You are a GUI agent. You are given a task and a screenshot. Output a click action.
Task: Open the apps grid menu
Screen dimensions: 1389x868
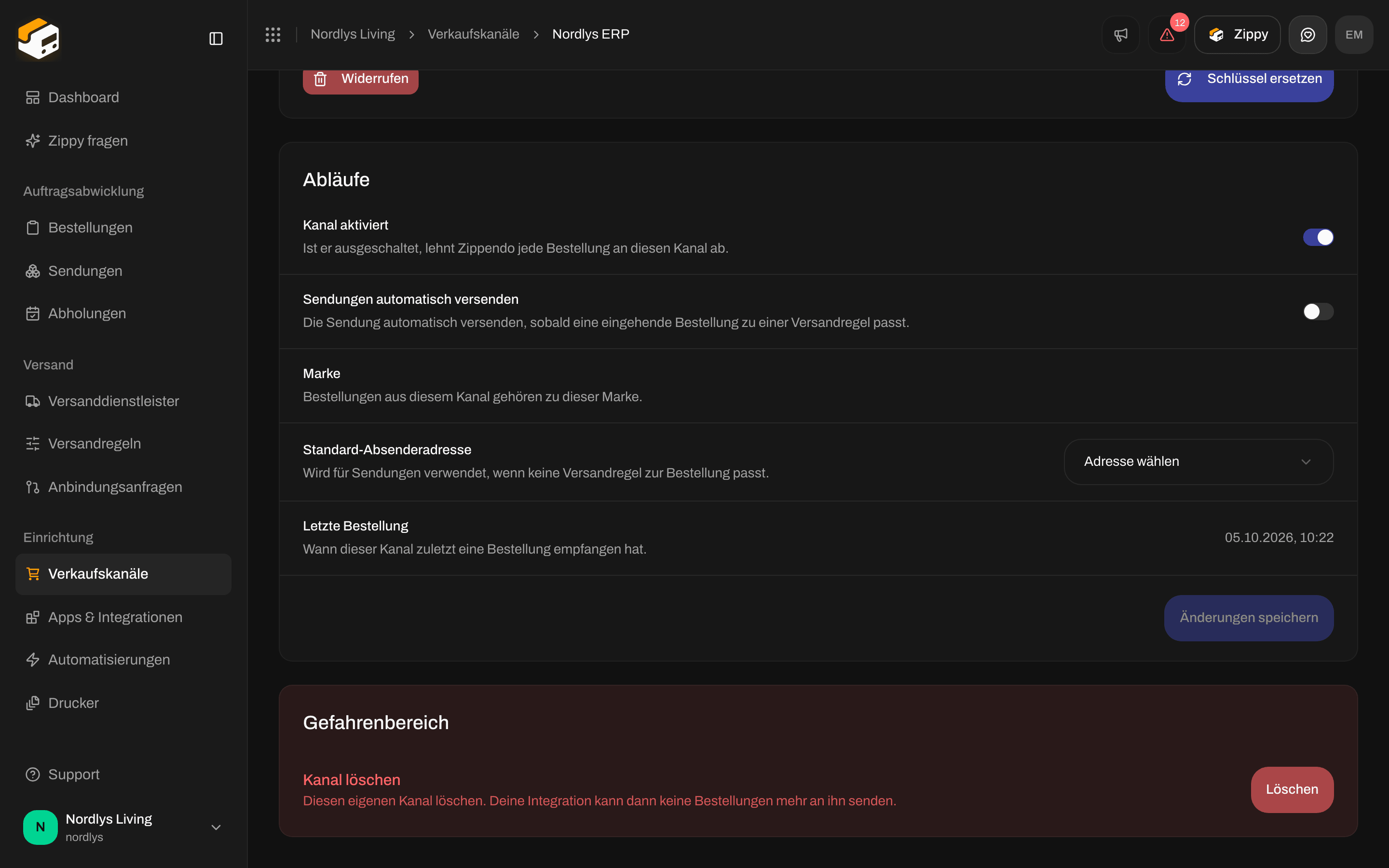pos(272,34)
